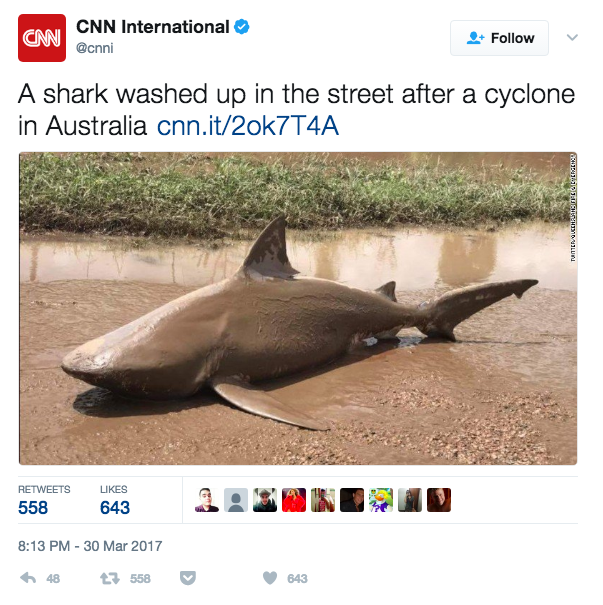The image size is (603, 605).
Task: Open the last avatar in likers row
Action: [439, 500]
